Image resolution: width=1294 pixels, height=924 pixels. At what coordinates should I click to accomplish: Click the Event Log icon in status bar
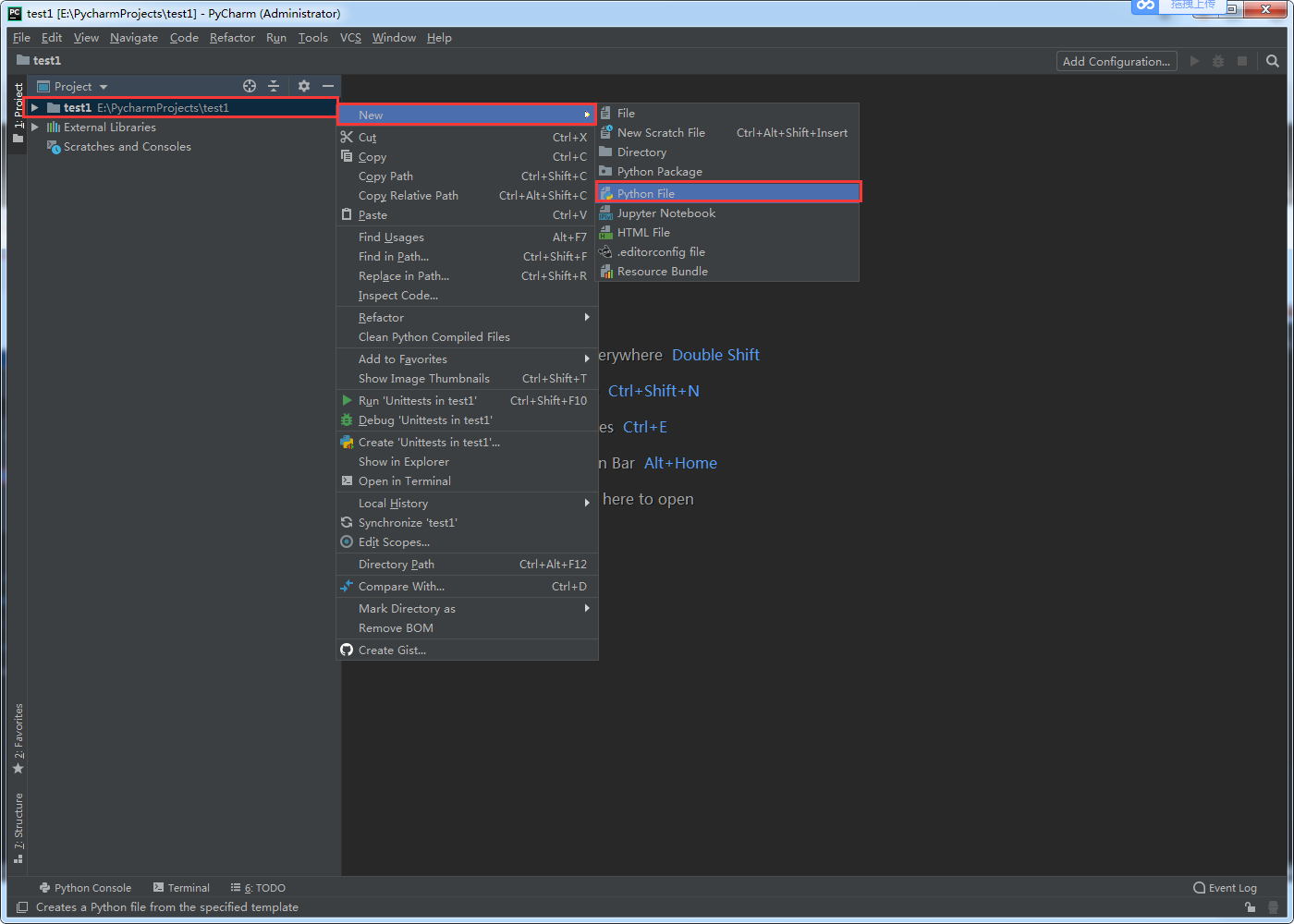click(1199, 888)
